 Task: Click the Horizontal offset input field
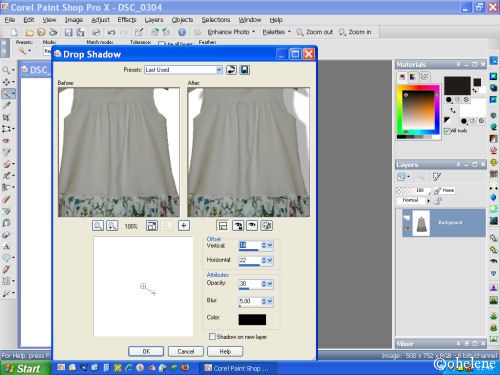coord(249,260)
